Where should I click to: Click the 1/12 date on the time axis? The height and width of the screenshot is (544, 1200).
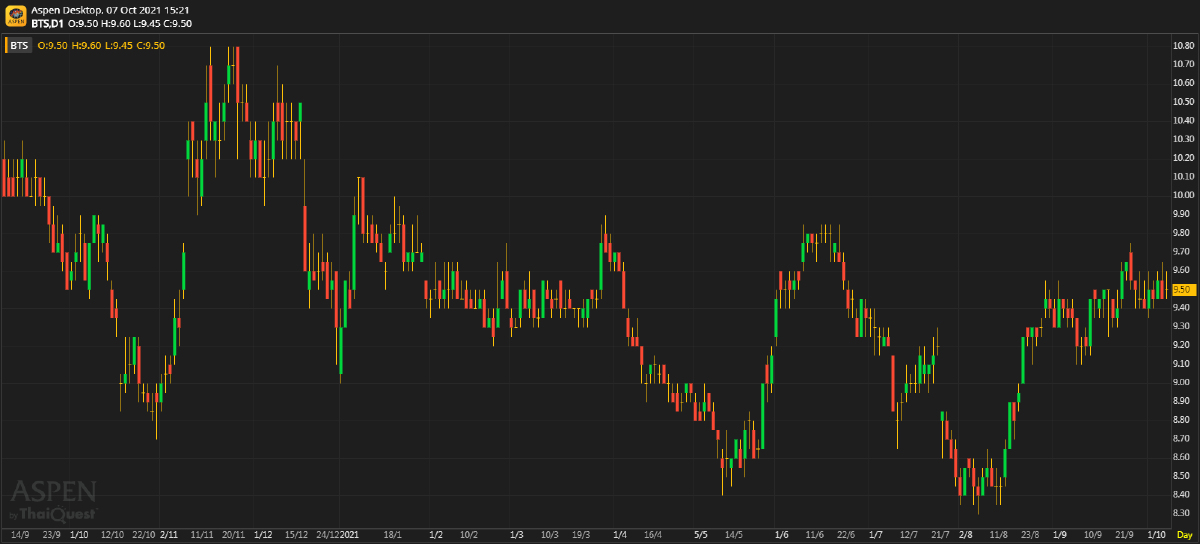tap(263, 535)
